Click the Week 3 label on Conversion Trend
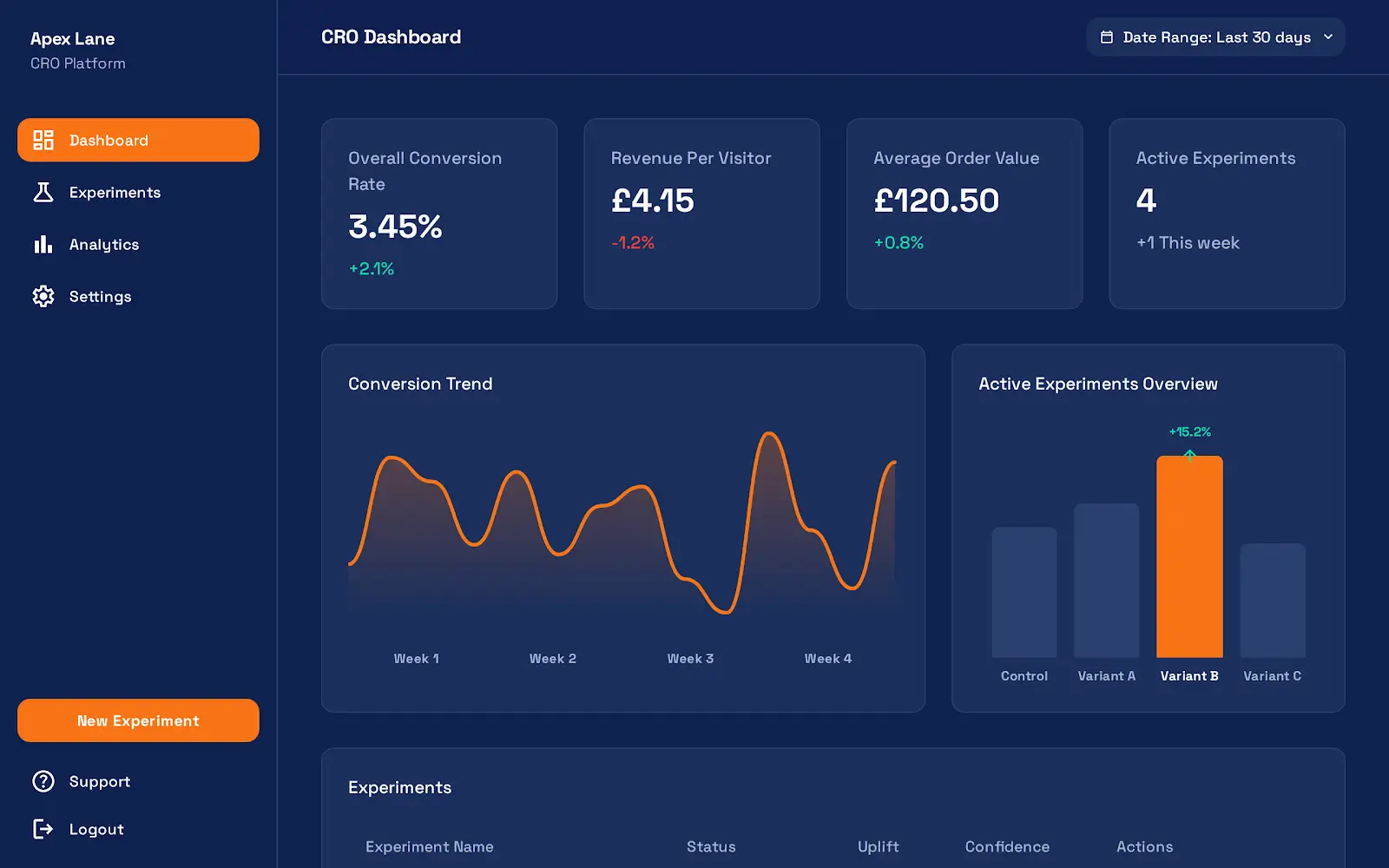 [690, 658]
